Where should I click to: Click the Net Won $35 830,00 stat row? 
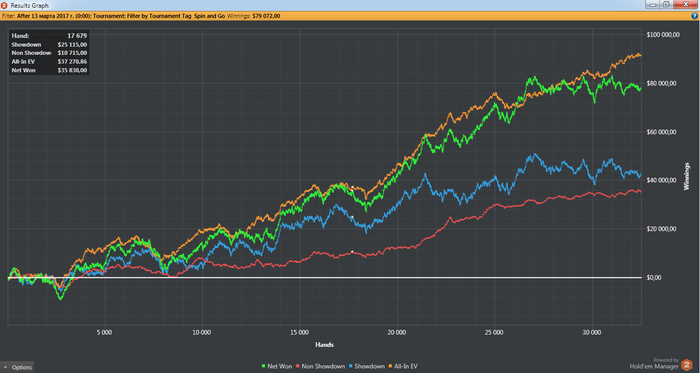[49, 70]
